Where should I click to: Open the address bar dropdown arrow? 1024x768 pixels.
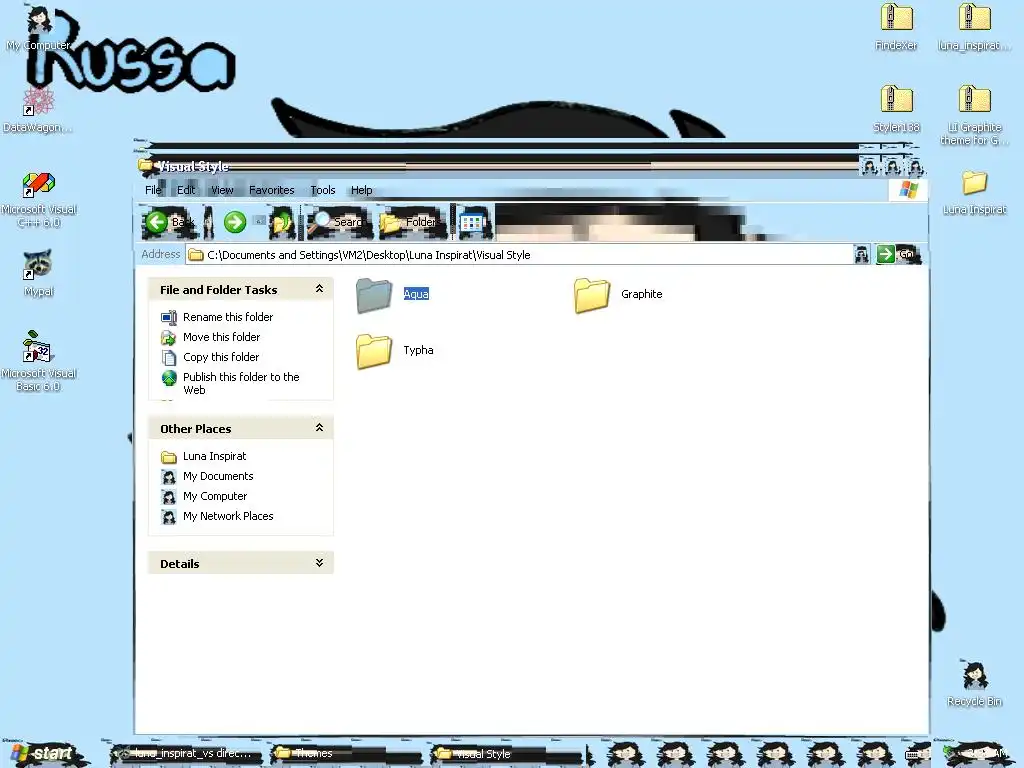862,254
